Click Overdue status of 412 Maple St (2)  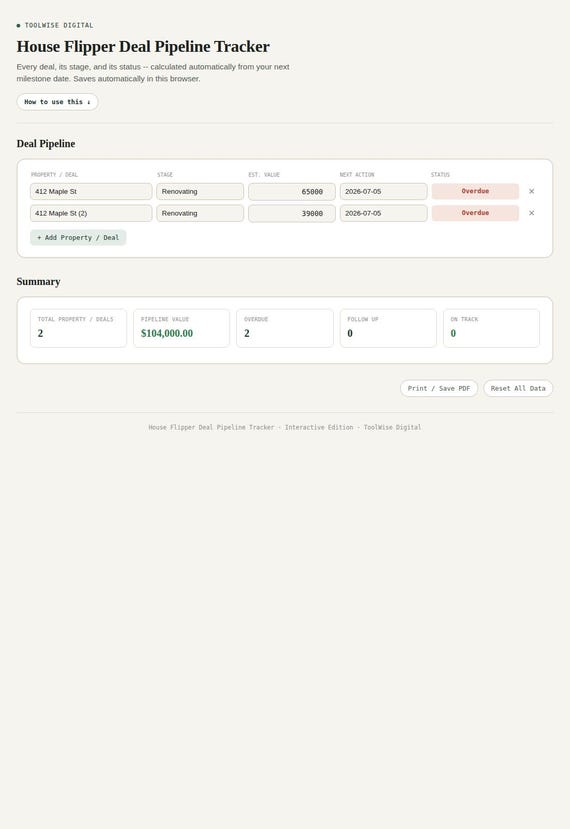tap(475, 213)
